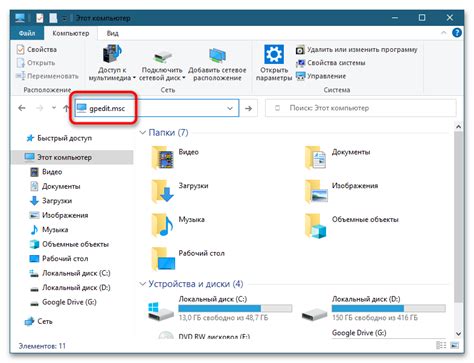Switch to large icons view in status bar
Screen dimensions: 474x363
tap(455, 345)
